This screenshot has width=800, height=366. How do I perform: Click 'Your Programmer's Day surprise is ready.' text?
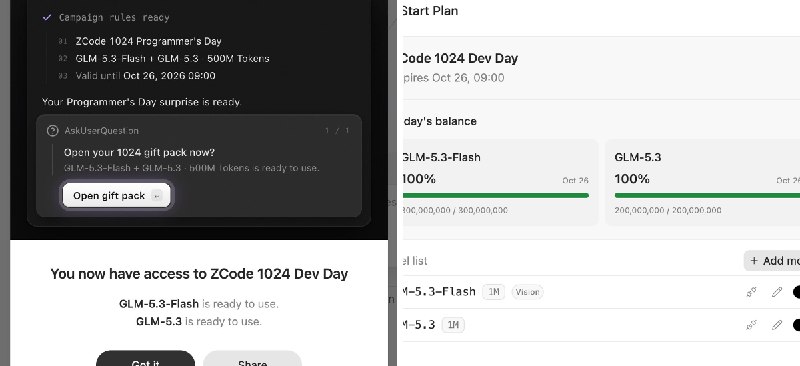click(x=141, y=102)
